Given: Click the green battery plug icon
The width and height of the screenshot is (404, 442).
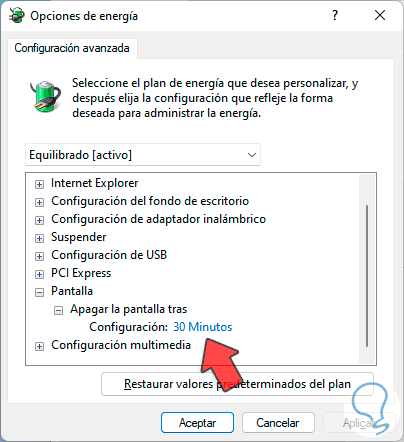Looking at the screenshot, I should point(45,96).
